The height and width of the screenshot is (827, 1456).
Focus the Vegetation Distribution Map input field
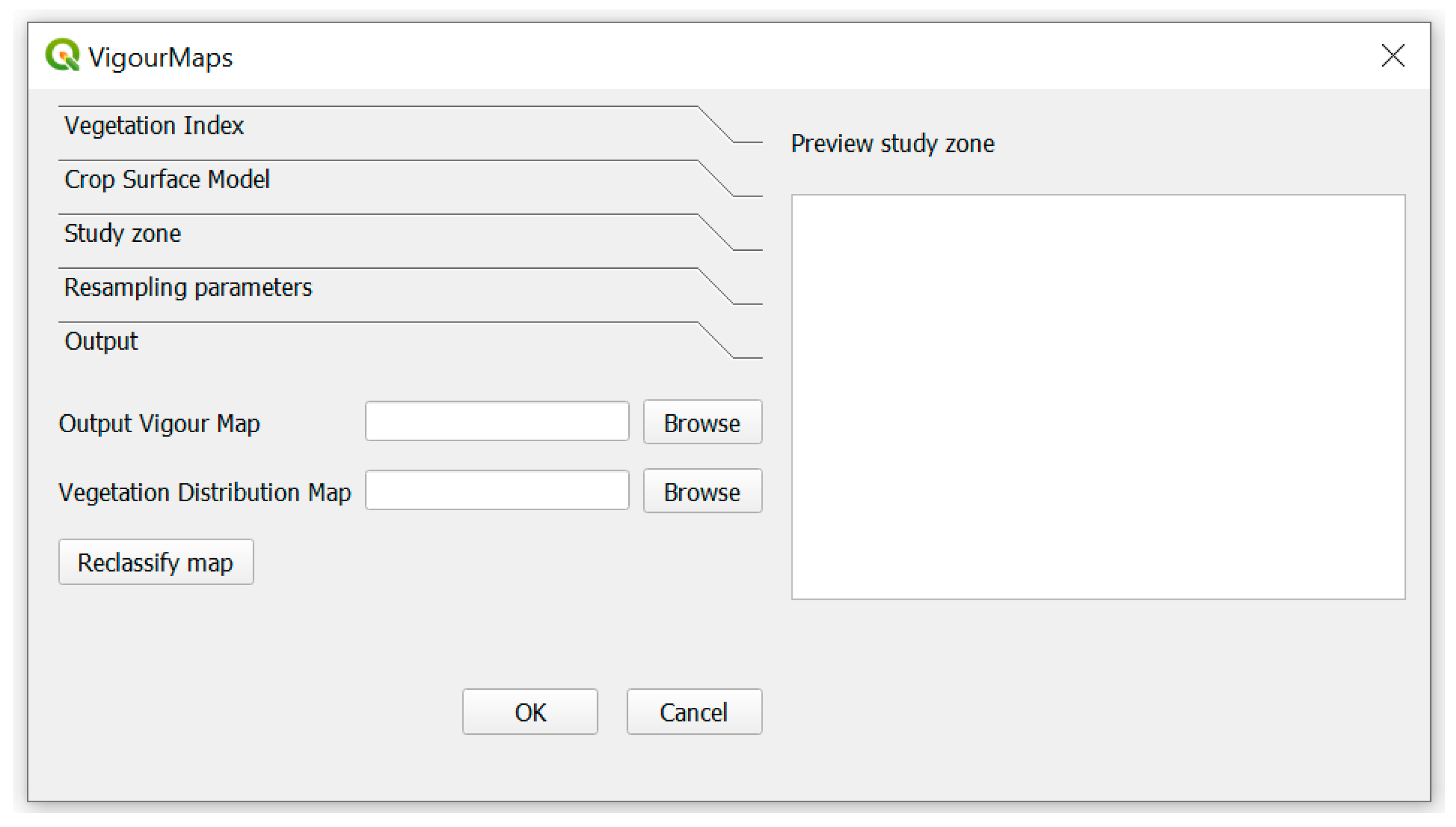click(x=497, y=491)
